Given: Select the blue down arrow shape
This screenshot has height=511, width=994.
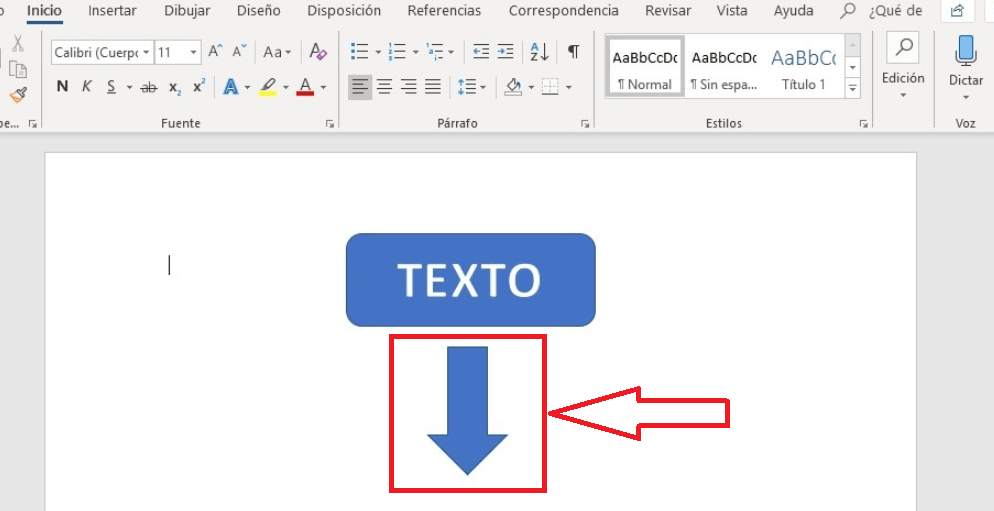Looking at the screenshot, I should 467,410.
